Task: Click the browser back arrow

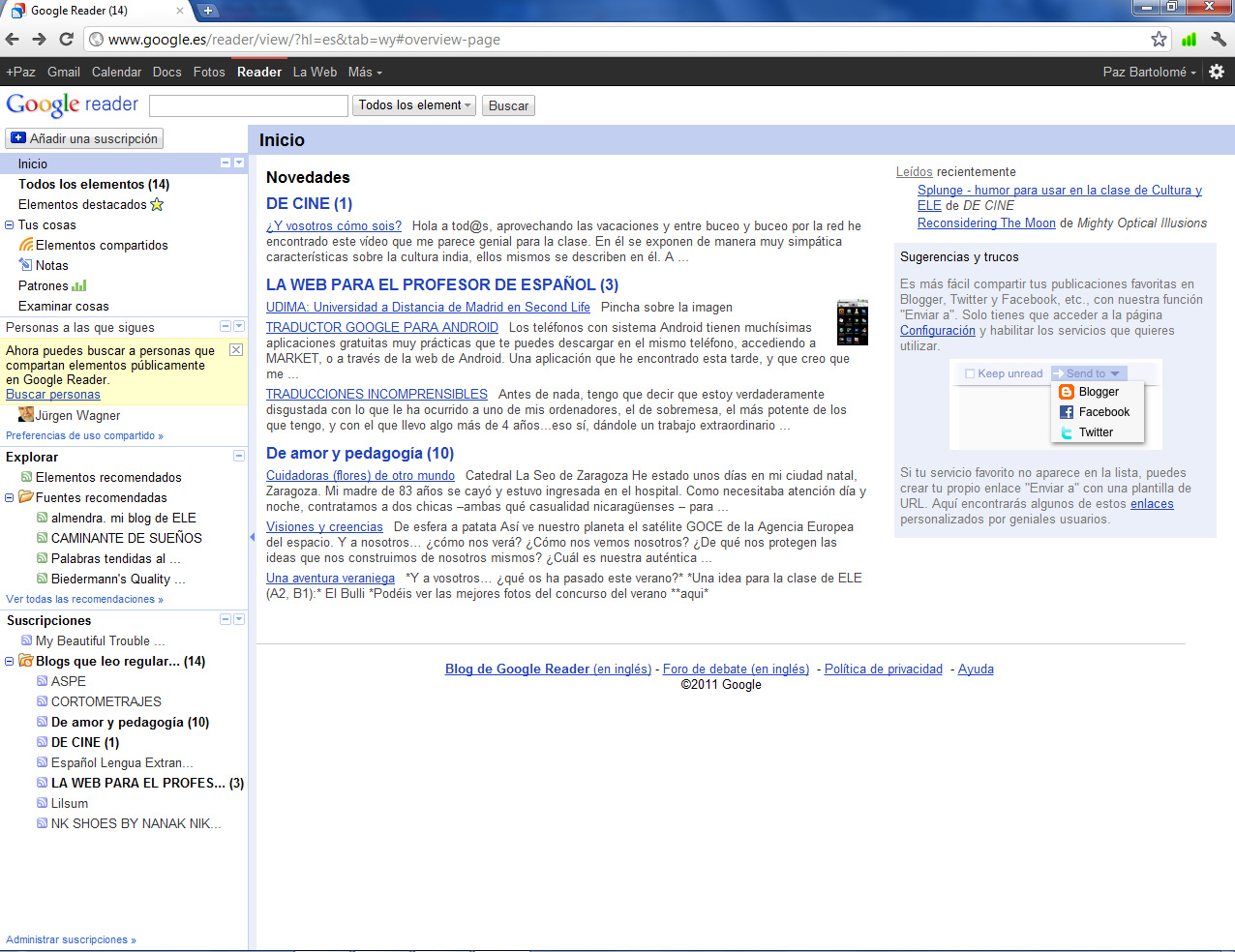Action: click(x=13, y=40)
